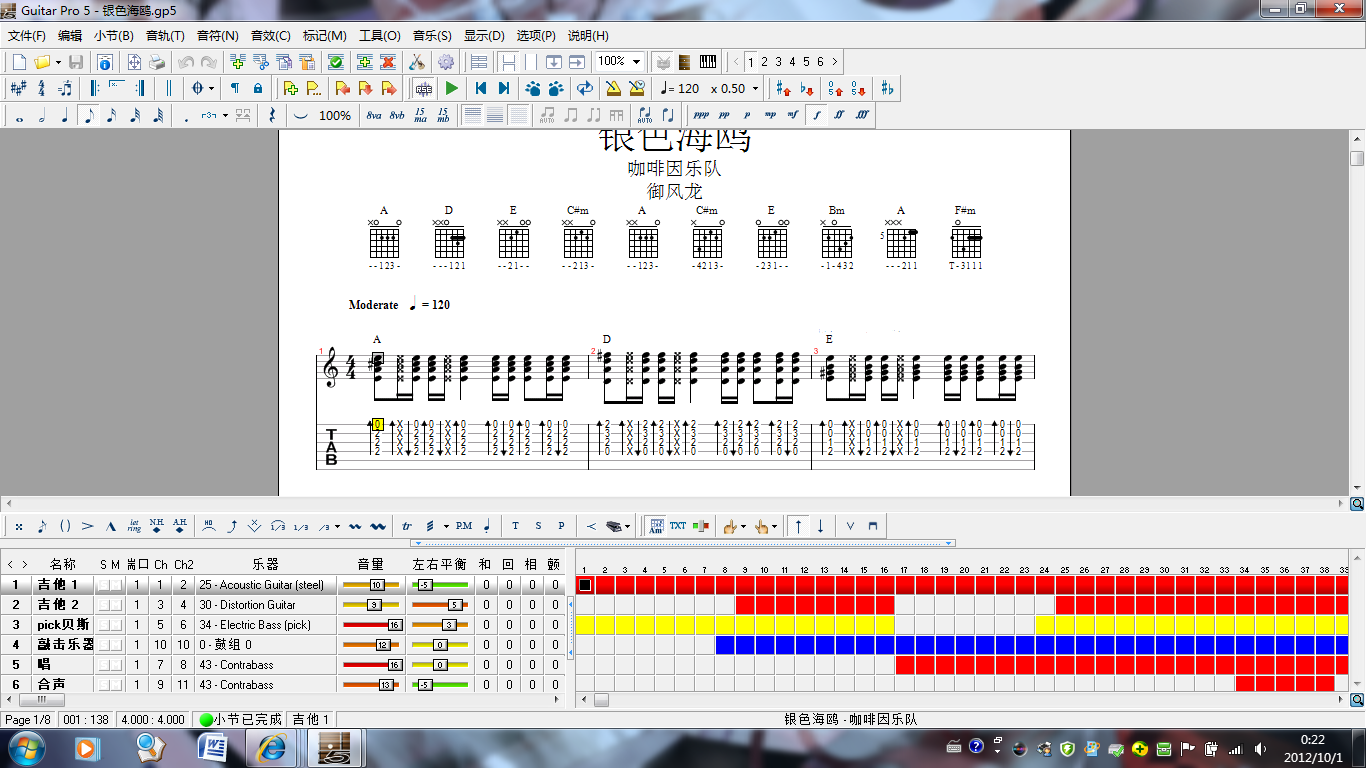The height and width of the screenshot is (768, 1366).
Task: Click the let ring effect icon
Action: tap(134, 526)
